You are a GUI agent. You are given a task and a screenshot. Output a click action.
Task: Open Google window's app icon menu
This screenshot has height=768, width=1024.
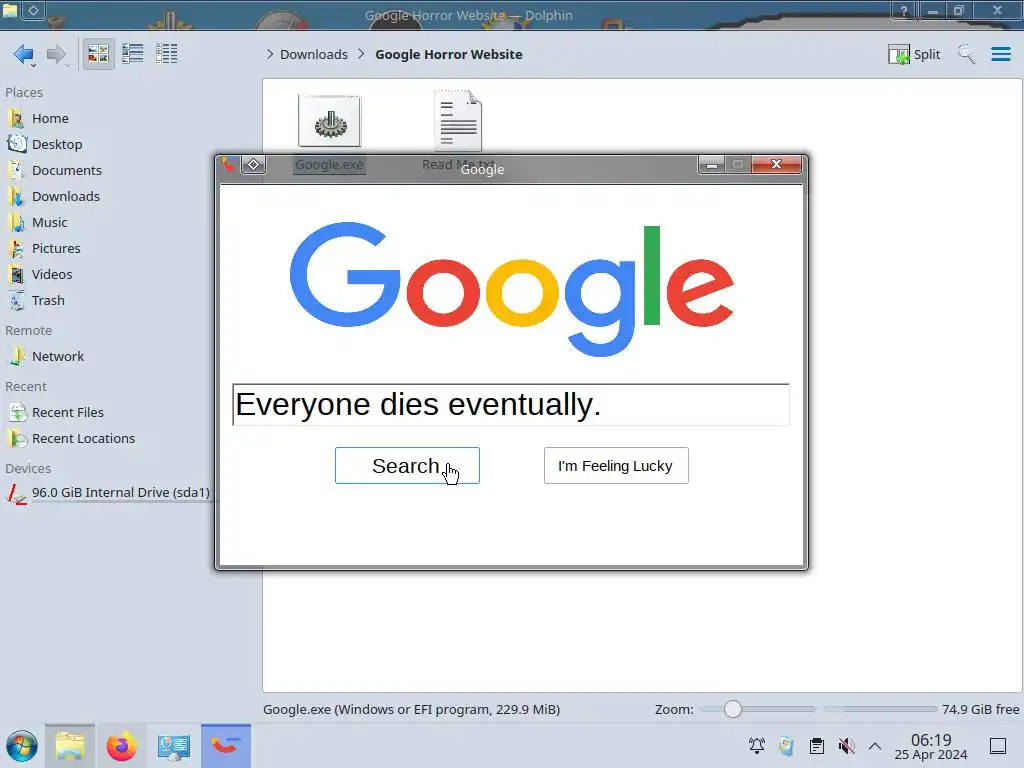tap(229, 165)
